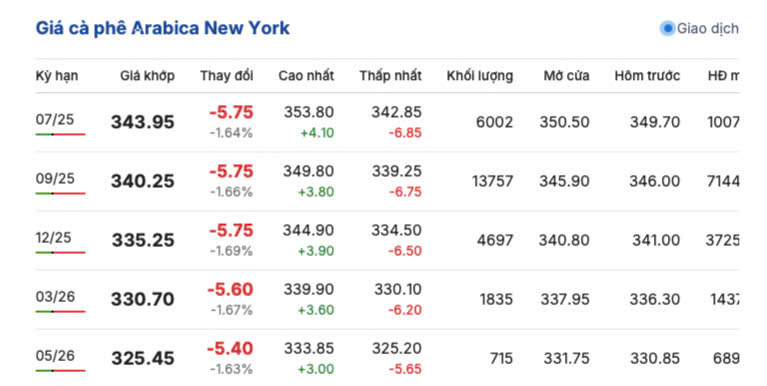
Task: Sort by the Thấp nhất column header
Action: [390, 76]
